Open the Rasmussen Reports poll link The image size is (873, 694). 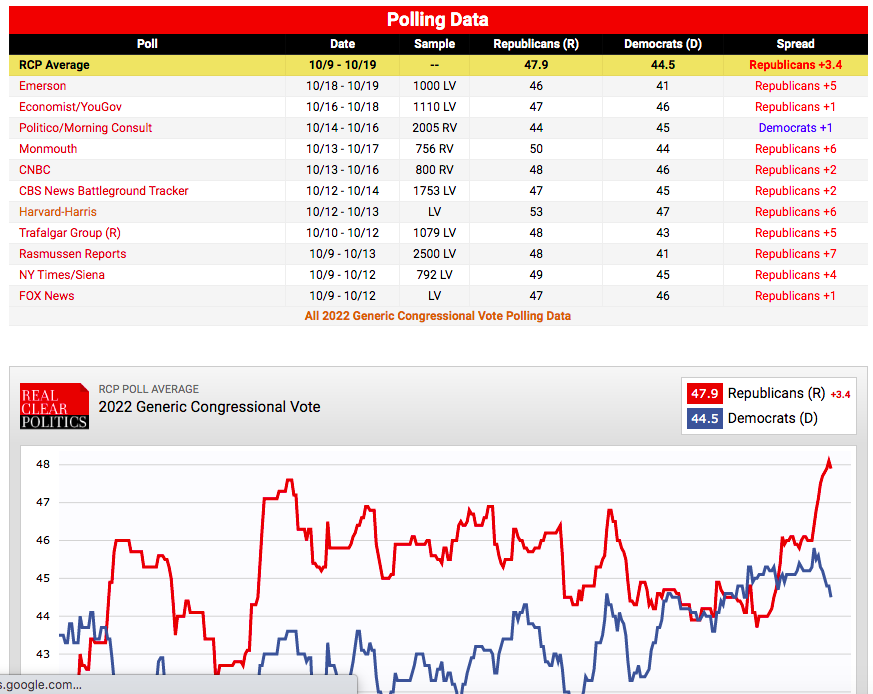pyautogui.click(x=72, y=254)
